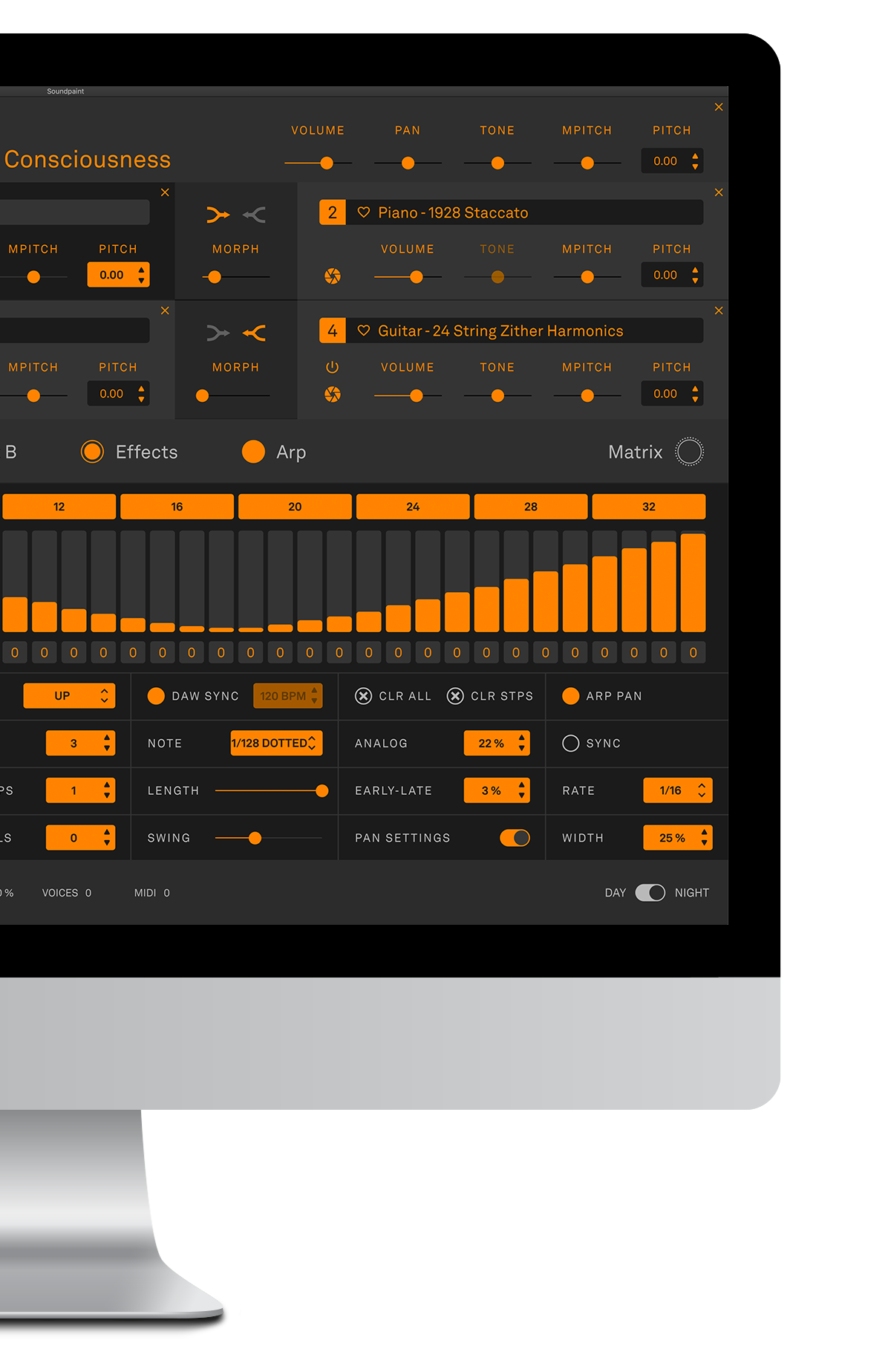
Task: Toggle the ARP PAN radio button
Action: (x=570, y=696)
